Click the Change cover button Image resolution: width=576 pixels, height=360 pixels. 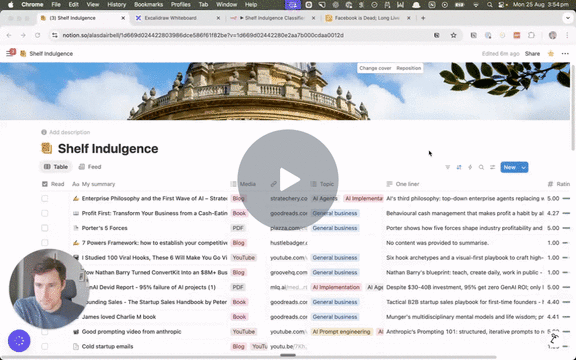click(375, 68)
